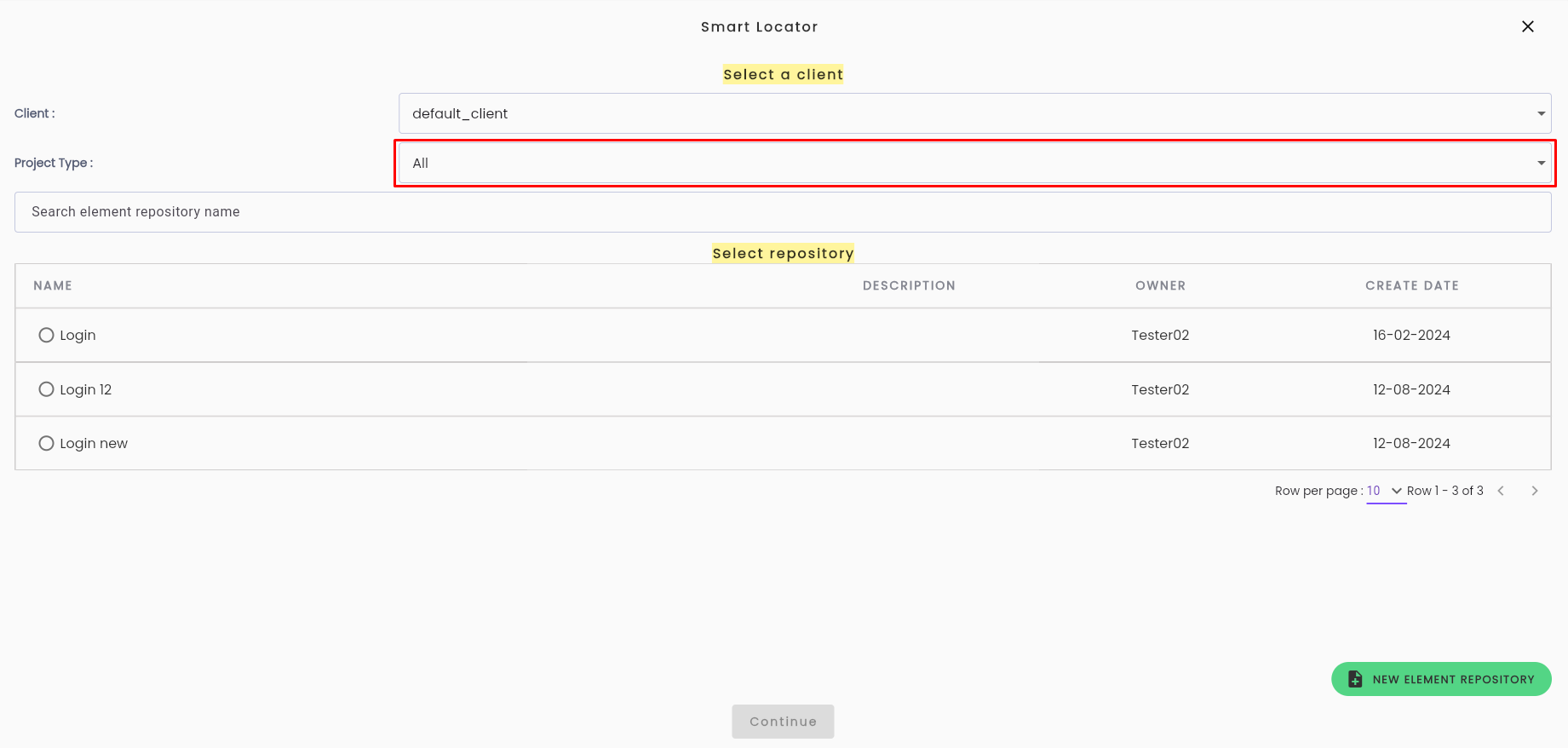
Task: Click the OWNER column header
Action: click(1160, 285)
